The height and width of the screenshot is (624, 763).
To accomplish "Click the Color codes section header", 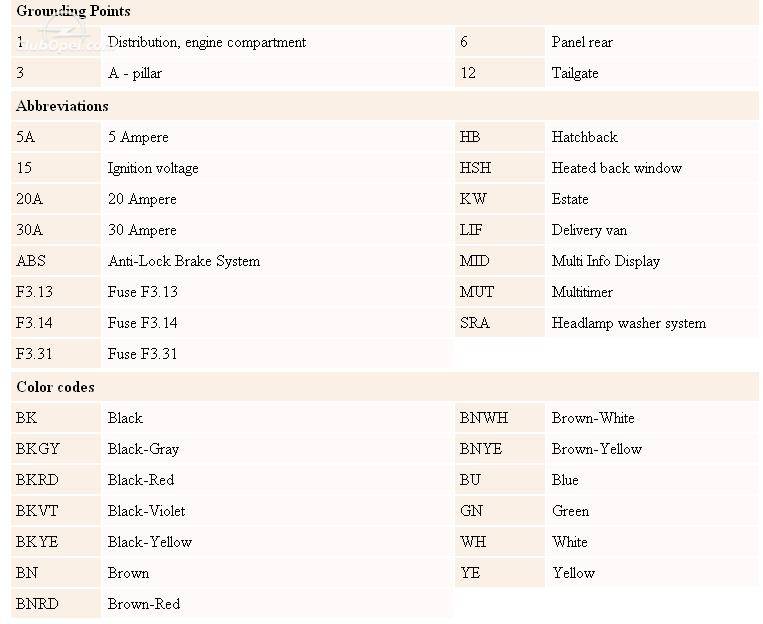I will pyautogui.click(x=55, y=387).
